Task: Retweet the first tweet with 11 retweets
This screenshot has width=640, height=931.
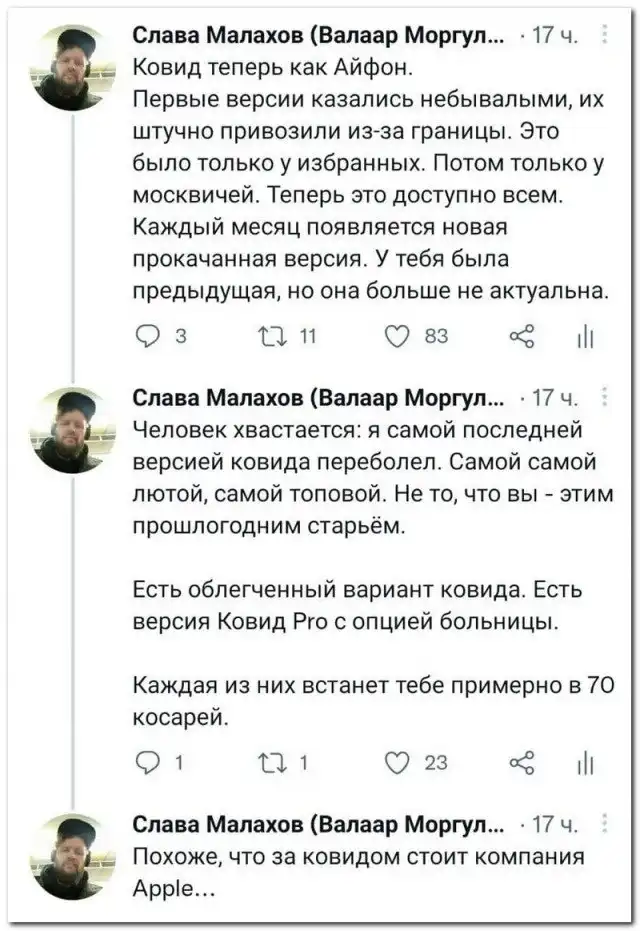Action: 270,337
